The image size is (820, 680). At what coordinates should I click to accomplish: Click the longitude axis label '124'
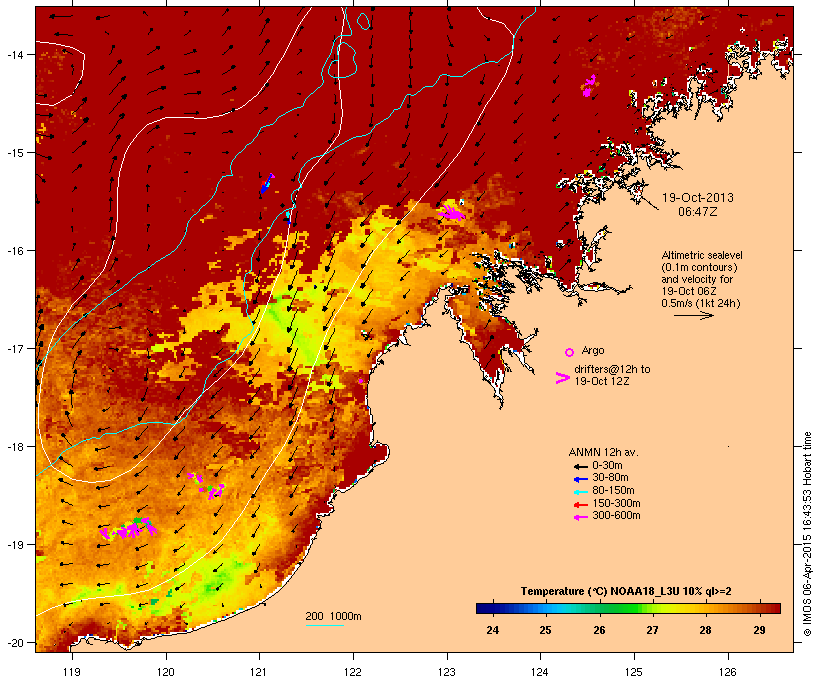pyautogui.click(x=540, y=672)
